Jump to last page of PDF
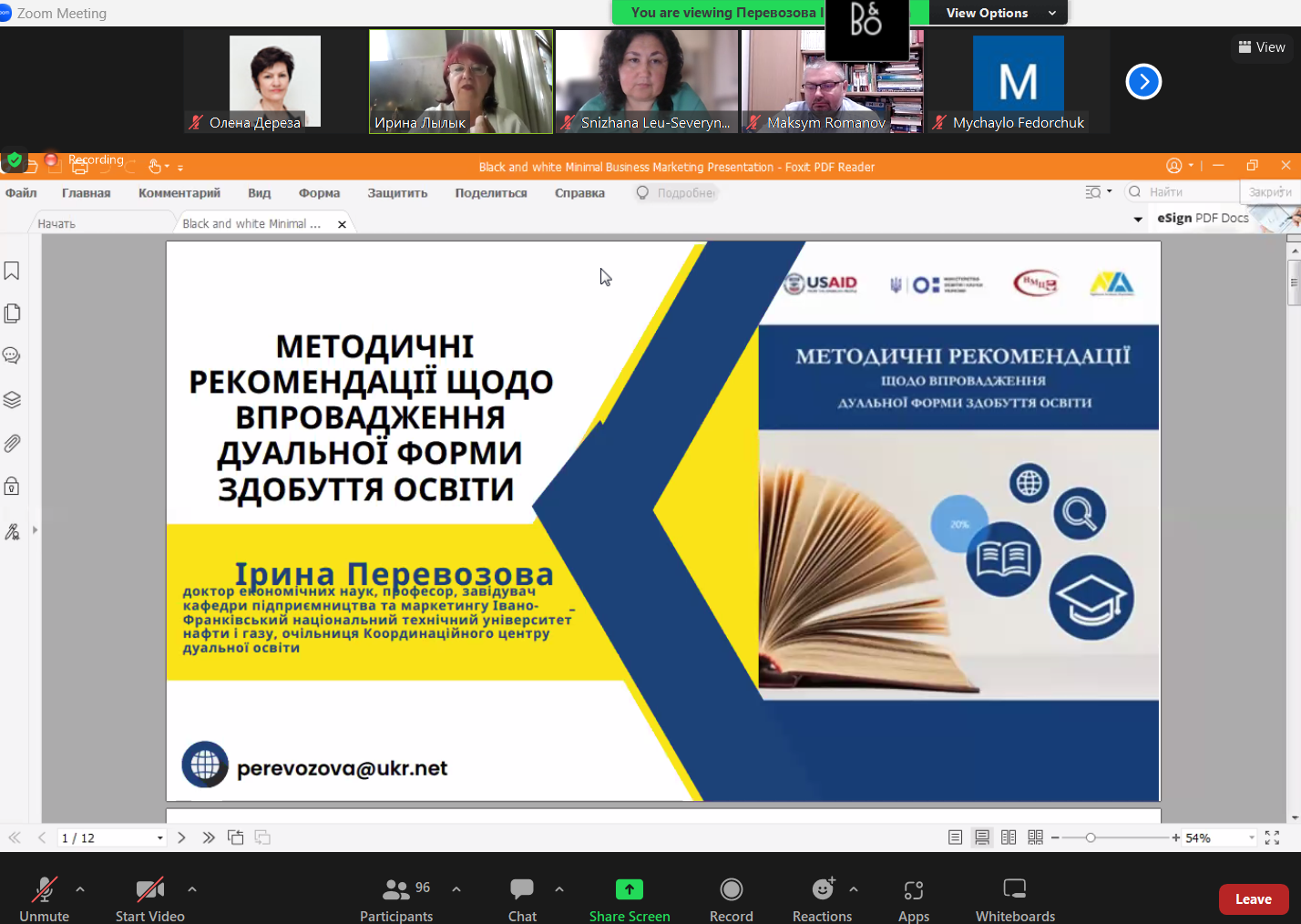Screen dimensions: 1301x924 209,837
